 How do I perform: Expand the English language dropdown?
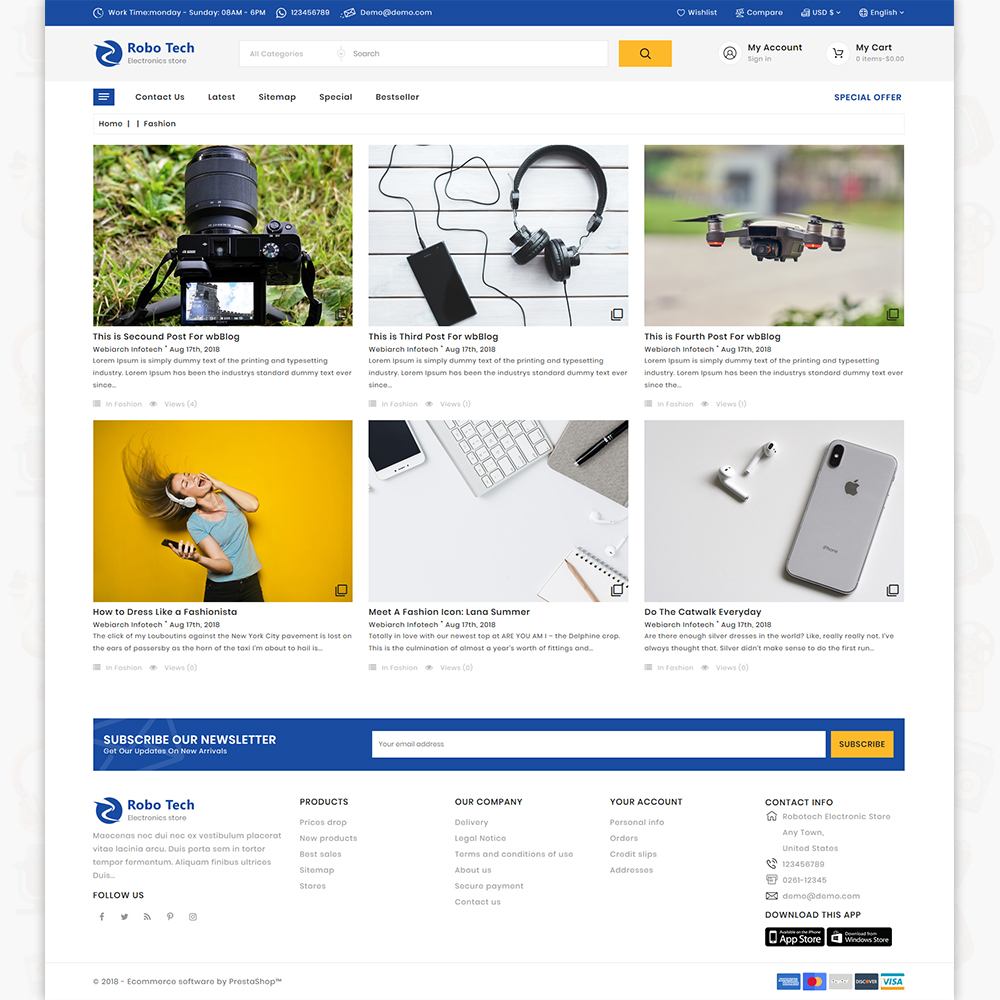pos(881,13)
